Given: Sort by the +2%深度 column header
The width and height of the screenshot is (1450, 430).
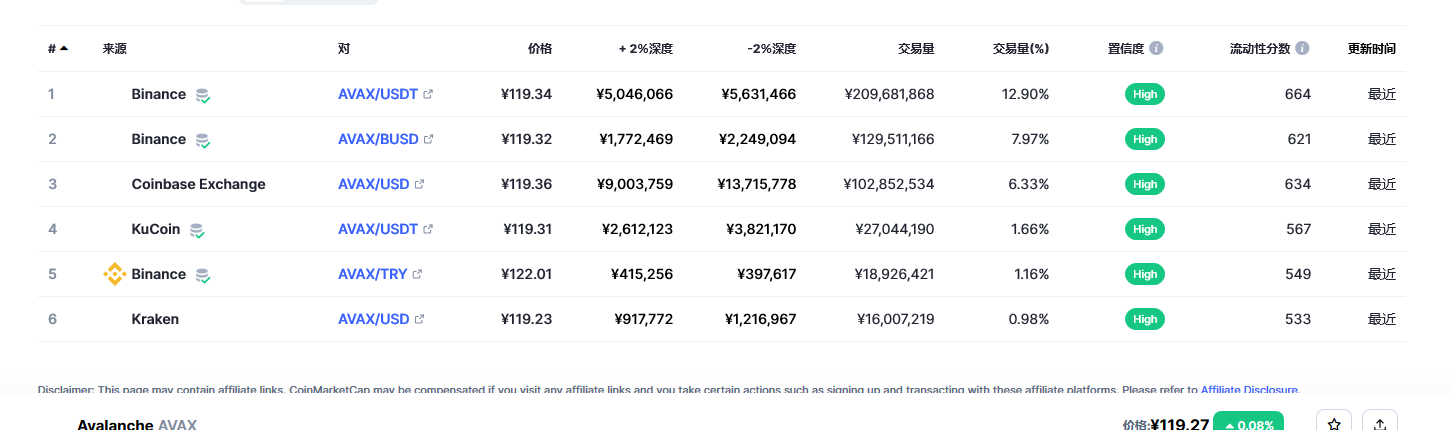Looking at the screenshot, I should tap(646, 48).
